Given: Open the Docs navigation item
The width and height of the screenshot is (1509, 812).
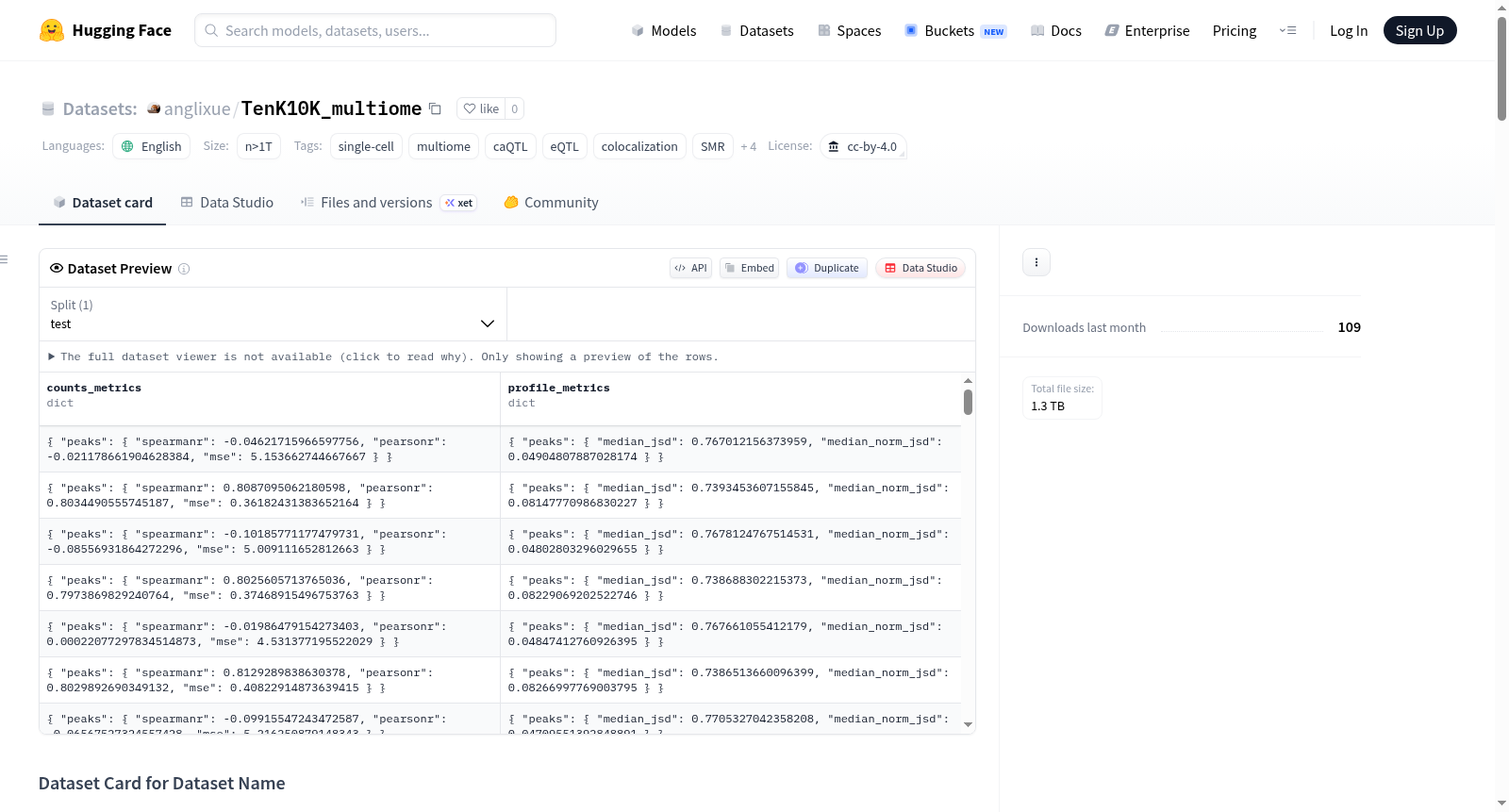Looking at the screenshot, I should [x=1056, y=30].
